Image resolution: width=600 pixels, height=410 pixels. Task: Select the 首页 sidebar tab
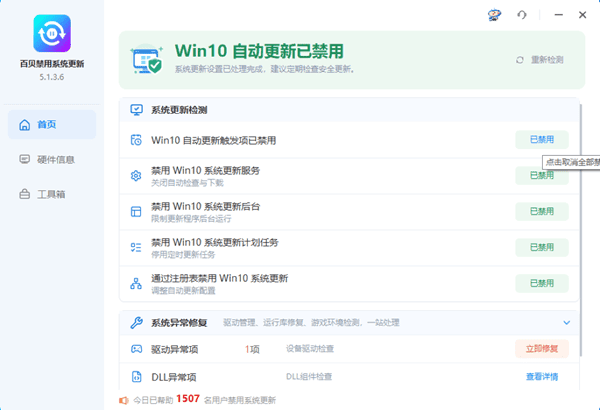point(52,124)
